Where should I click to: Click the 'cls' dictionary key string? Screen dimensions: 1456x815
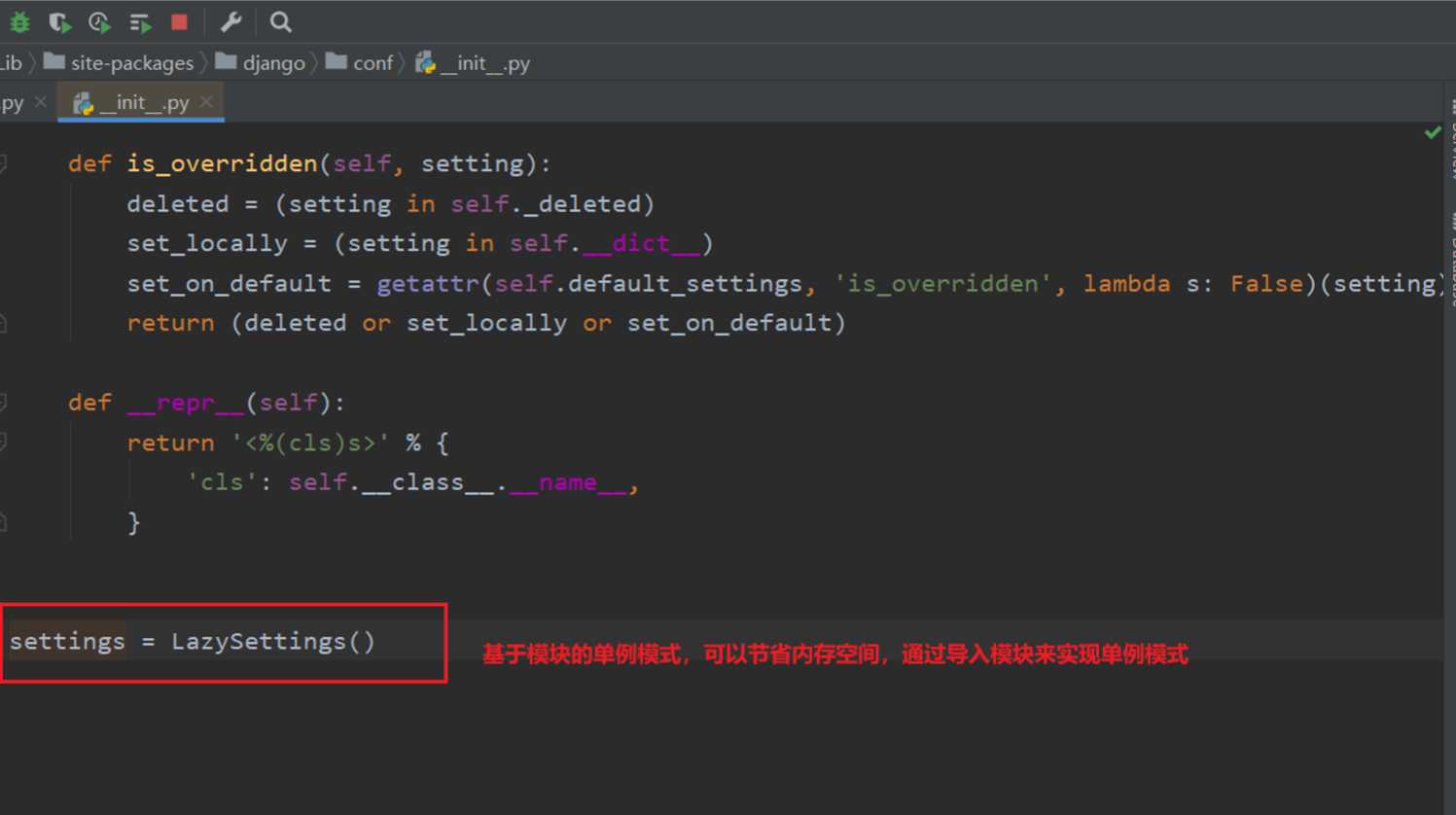[x=222, y=483]
